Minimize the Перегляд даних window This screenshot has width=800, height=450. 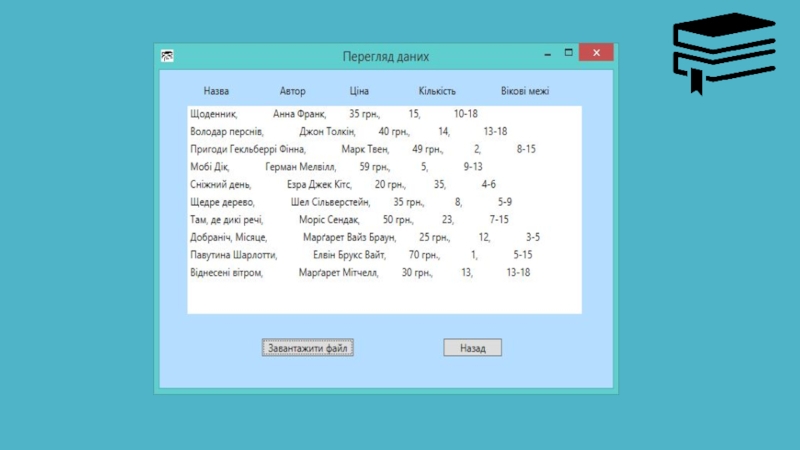coord(547,53)
